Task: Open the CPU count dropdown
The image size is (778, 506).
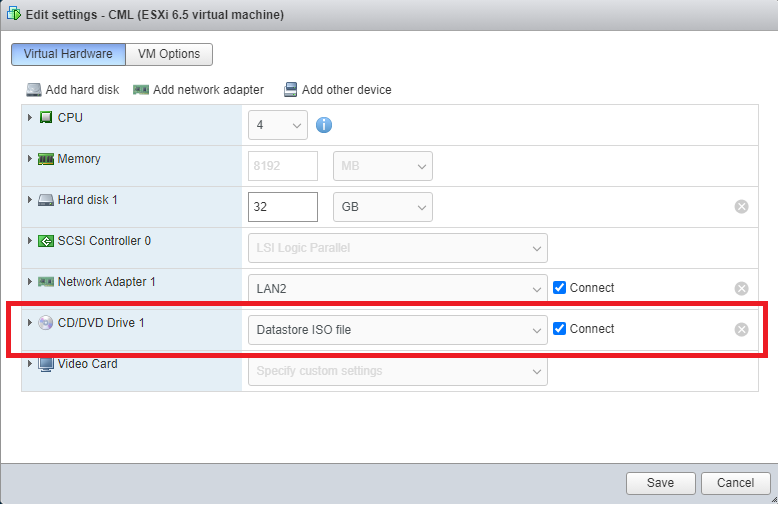Action: pos(278,125)
